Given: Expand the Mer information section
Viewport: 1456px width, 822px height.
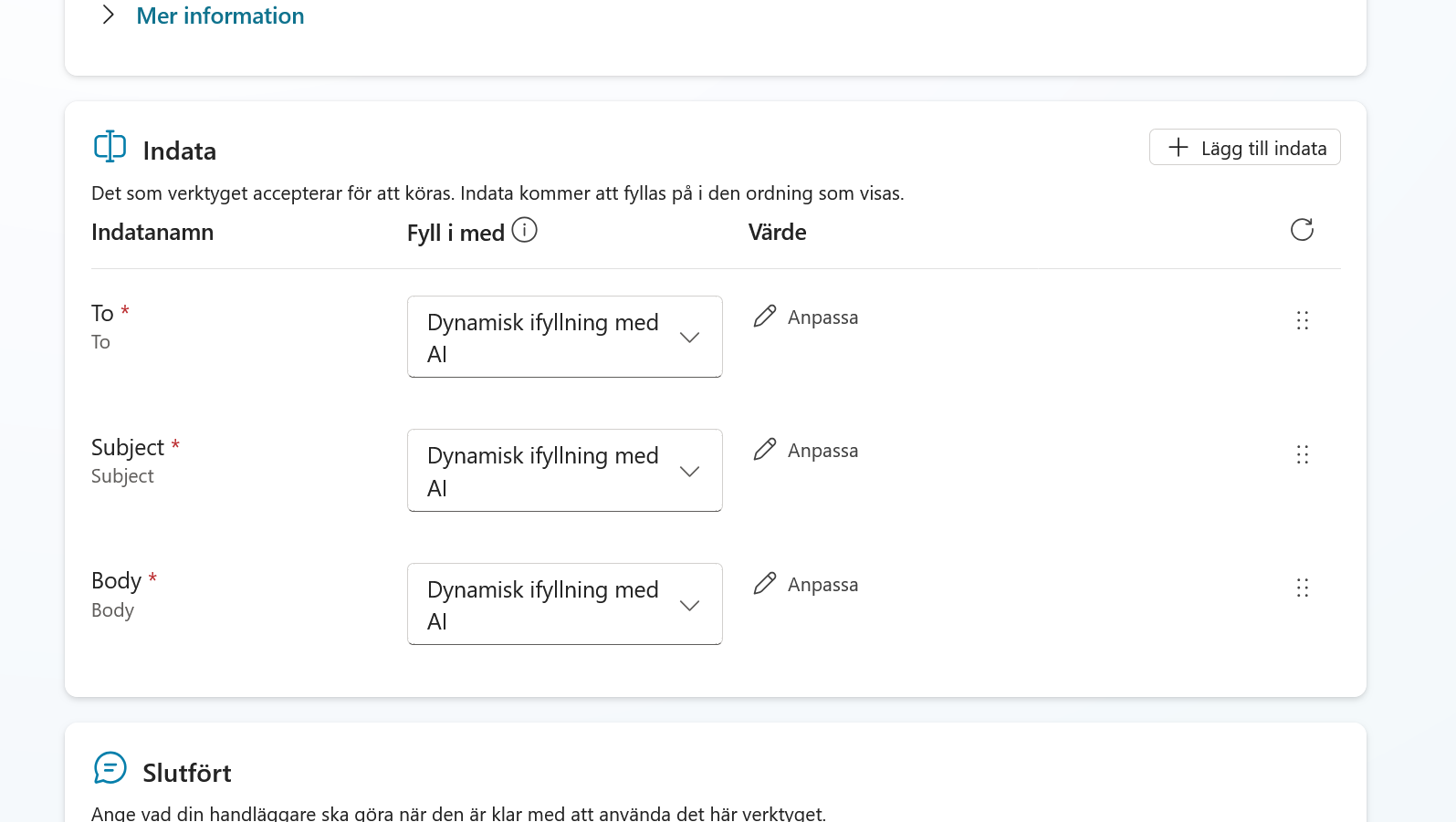Looking at the screenshot, I should [109, 16].
